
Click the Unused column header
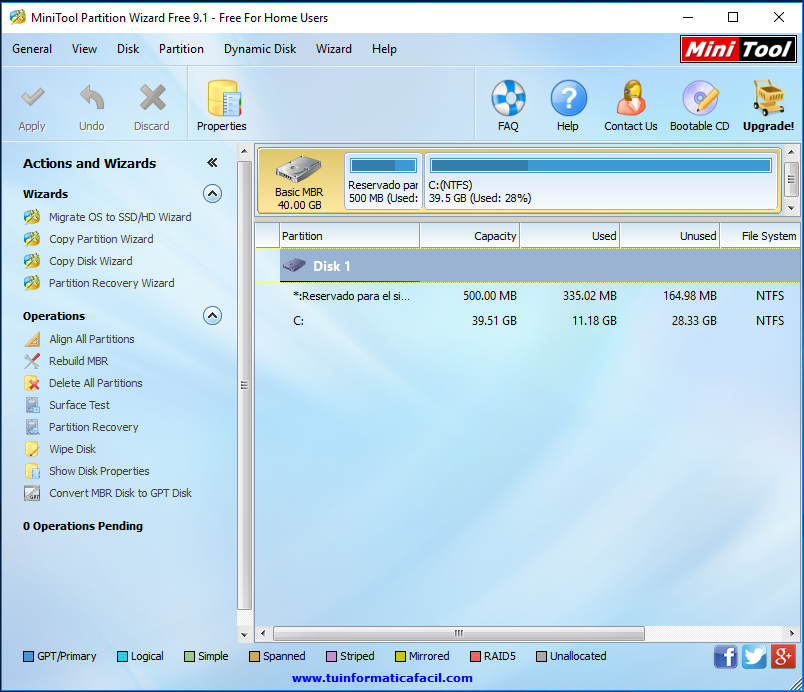(670, 236)
